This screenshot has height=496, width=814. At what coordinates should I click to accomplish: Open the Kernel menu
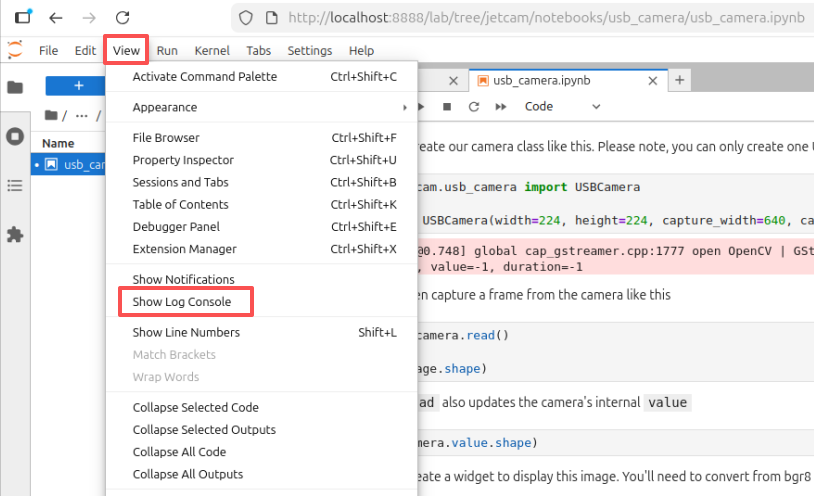(212, 50)
